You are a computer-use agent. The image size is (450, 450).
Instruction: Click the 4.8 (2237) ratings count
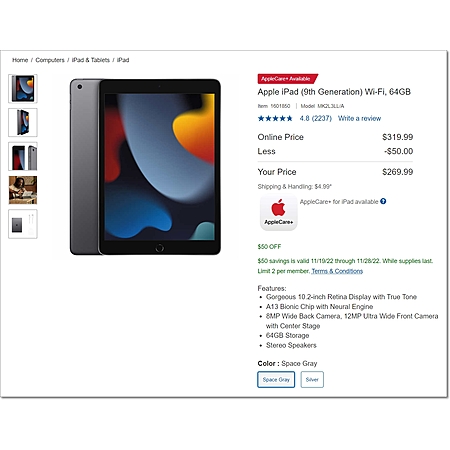[x=315, y=118]
